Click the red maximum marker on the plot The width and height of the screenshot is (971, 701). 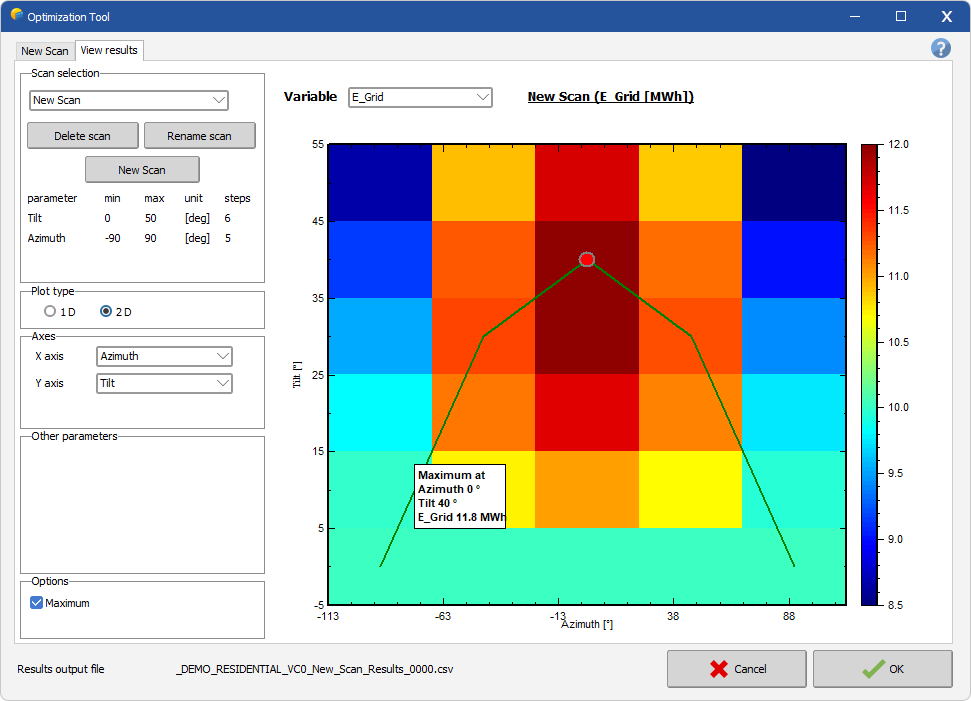586,259
